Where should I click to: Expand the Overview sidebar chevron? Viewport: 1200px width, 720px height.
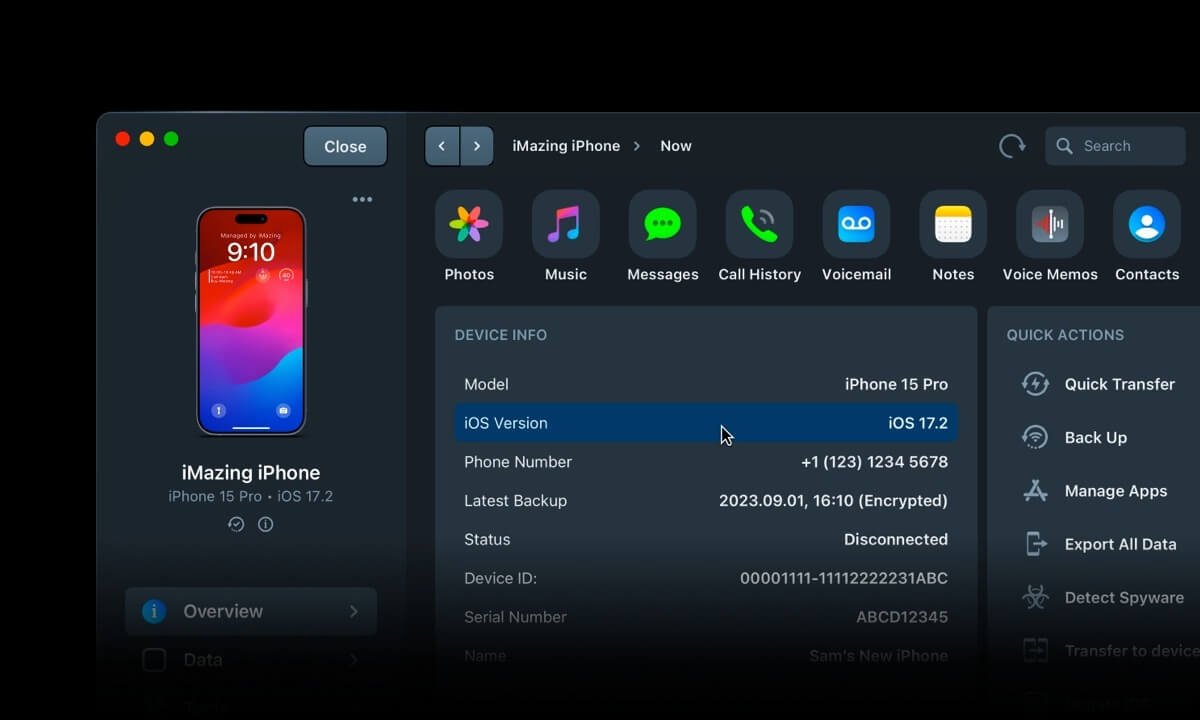(x=353, y=611)
